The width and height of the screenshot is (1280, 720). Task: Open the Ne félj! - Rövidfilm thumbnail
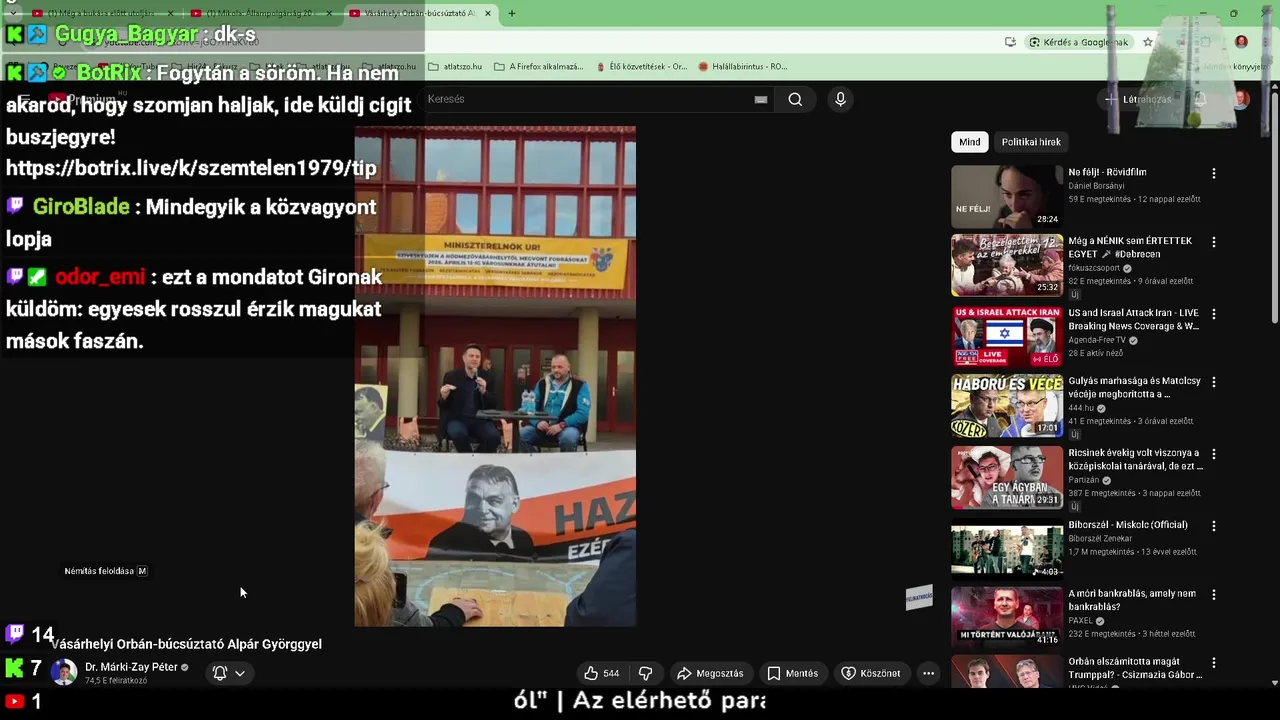click(x=1006, y=196)
